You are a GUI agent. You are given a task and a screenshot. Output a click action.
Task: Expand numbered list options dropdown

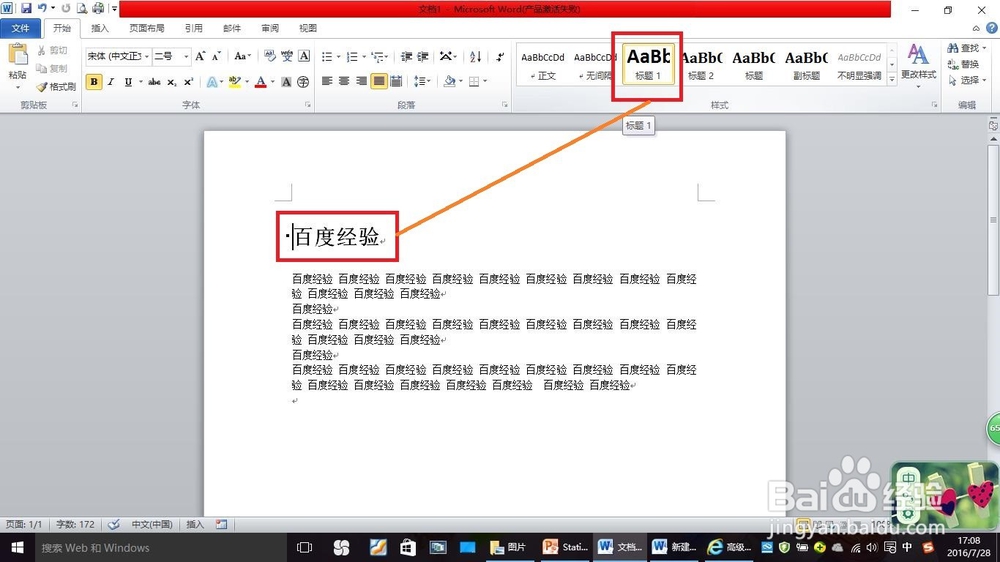[x=364, y=57]
